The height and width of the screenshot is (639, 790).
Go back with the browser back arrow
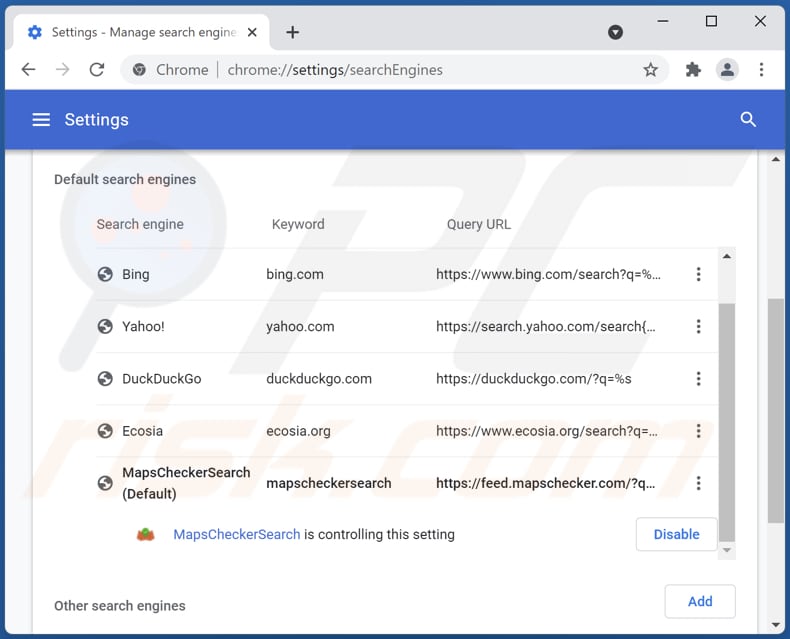pos(29,70)
